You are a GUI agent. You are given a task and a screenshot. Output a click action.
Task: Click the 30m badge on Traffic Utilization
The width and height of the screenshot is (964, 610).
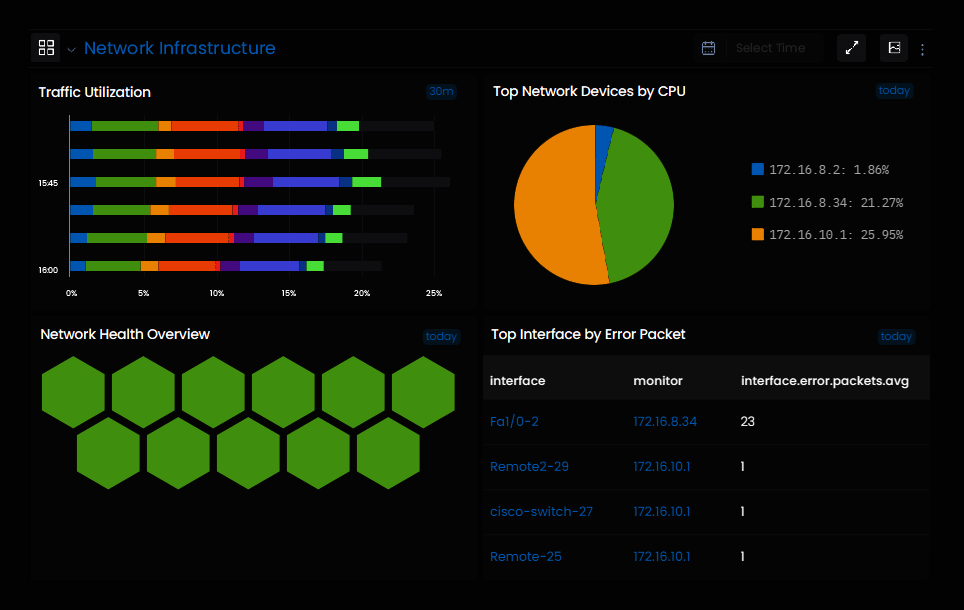tap(441, 92)
